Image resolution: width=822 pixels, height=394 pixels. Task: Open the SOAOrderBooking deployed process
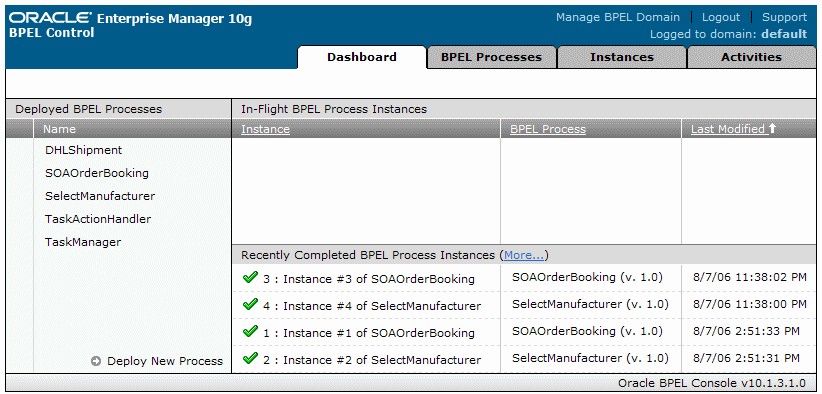97,173
